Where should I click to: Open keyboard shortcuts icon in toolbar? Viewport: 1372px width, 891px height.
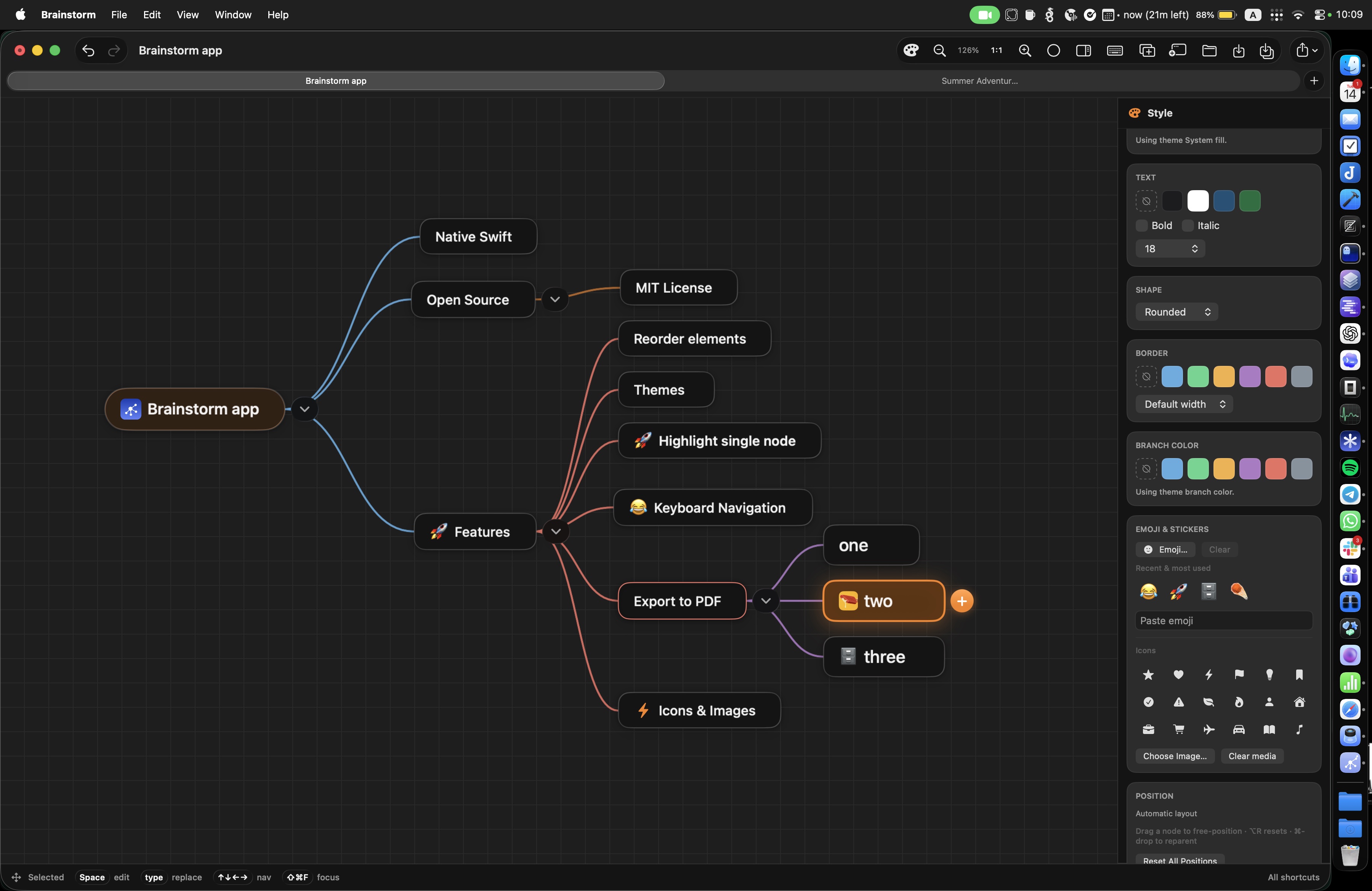pyautogui.click(x=1115, y=51)
